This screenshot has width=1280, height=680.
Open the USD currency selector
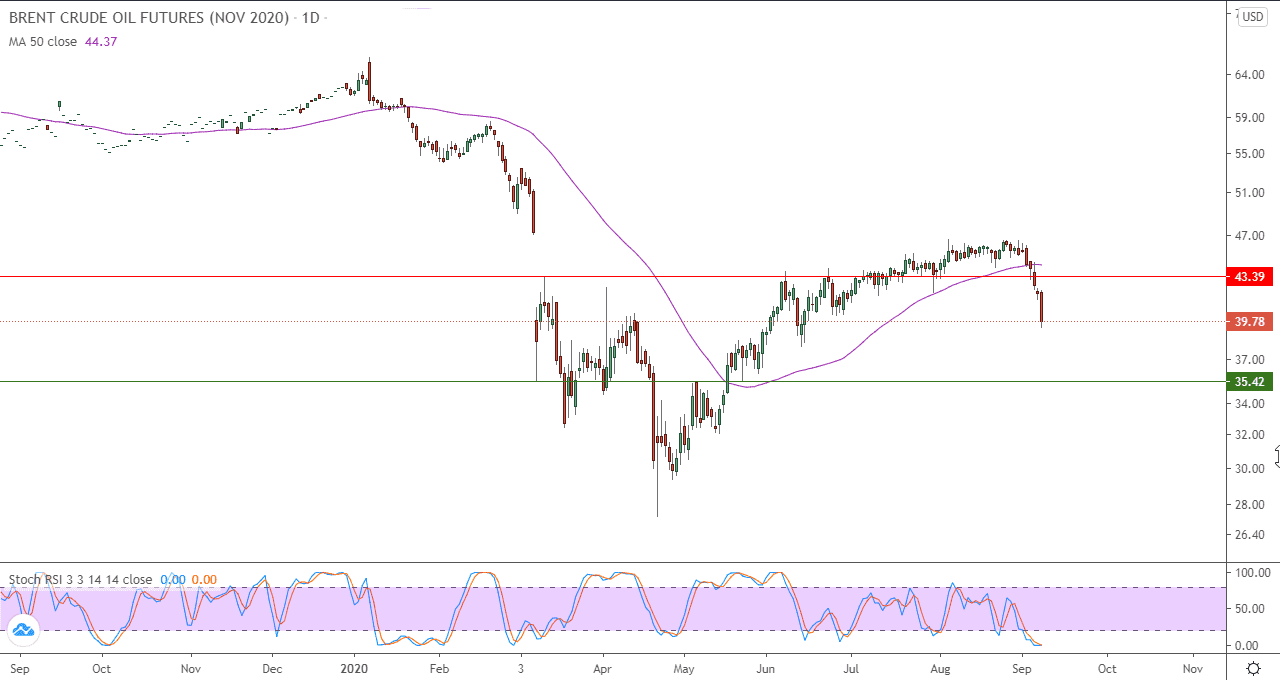pyautogui.click(x=1253, y=17)
